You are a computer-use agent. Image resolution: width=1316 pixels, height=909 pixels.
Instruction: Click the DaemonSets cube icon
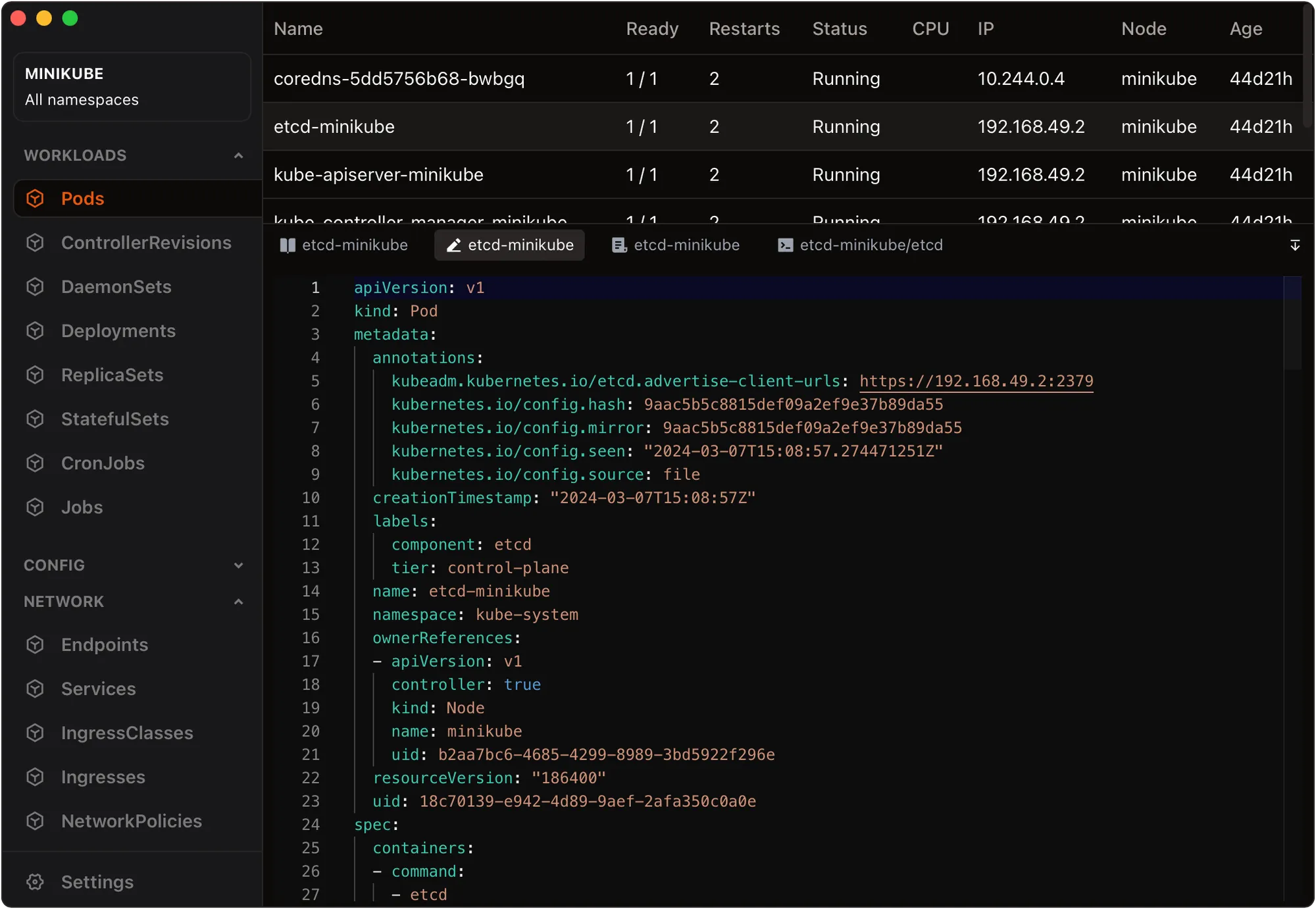point(36,286)
